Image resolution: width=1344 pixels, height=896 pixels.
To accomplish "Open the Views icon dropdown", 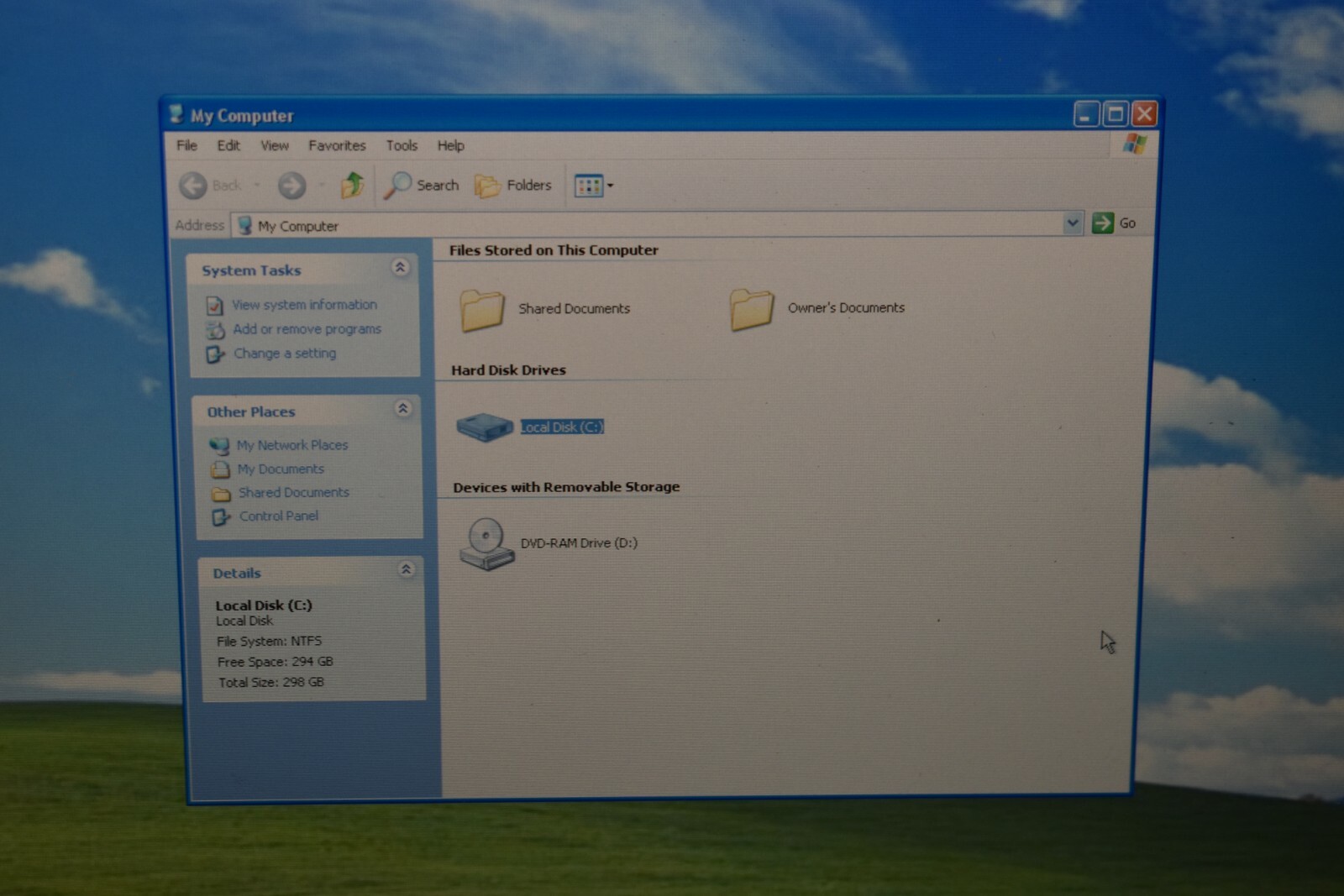I will pos(593,186).
